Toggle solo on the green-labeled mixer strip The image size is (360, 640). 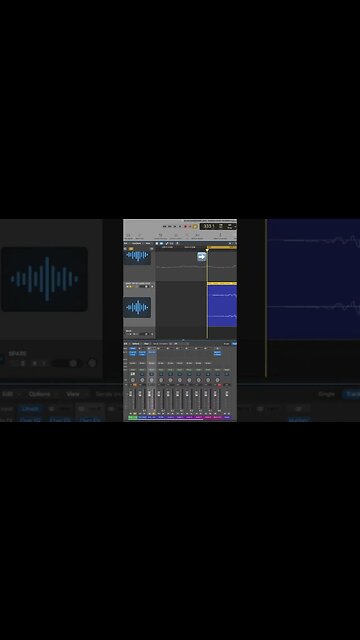(135, 413)
